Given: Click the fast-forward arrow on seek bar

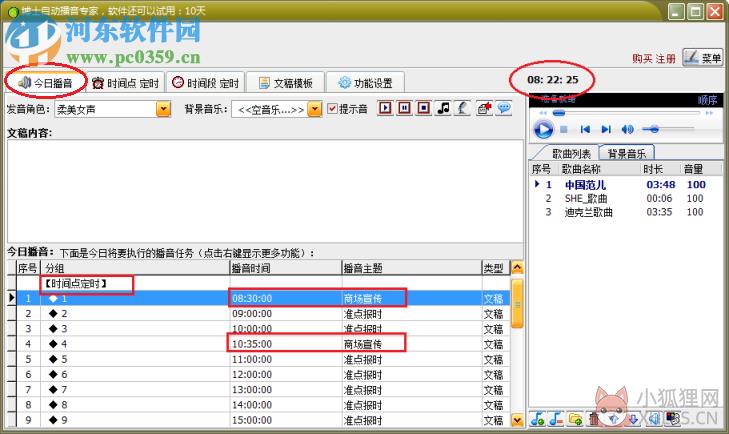Looking at the screenshot, I should tap(709, 113).
